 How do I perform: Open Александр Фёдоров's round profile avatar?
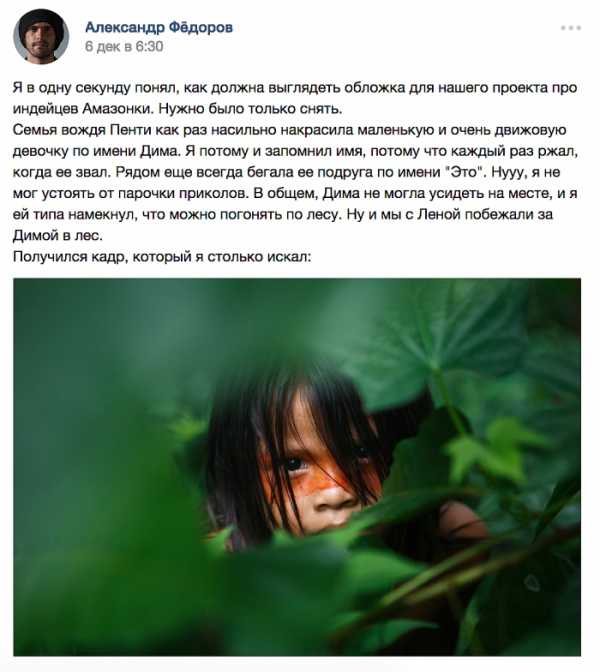coord(41,36)
